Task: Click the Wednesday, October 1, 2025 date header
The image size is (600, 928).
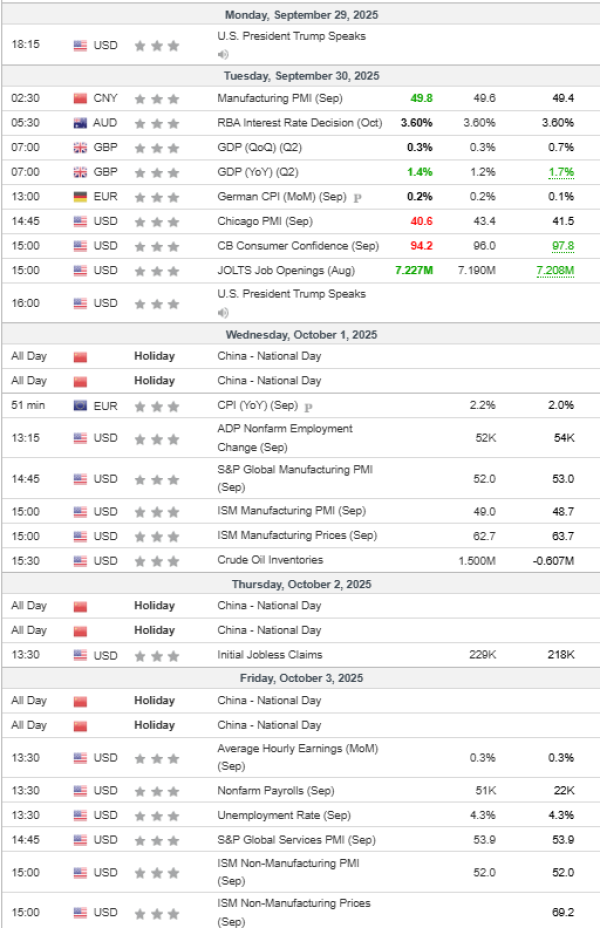Action: pos(300,335)
